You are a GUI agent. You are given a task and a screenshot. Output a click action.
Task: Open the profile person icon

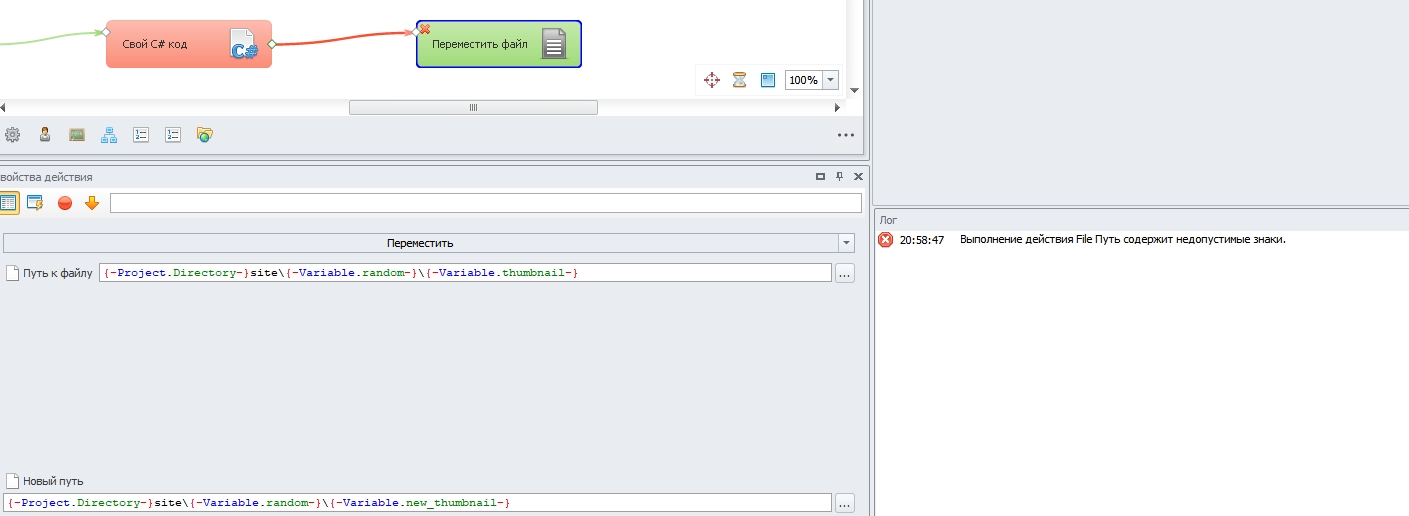click(x=45, y=134)
